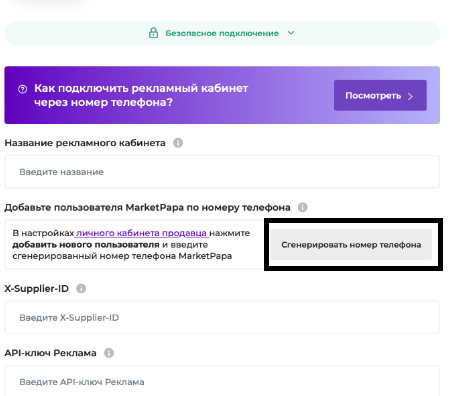Click info icon next to API-ключ Реклама

[x=109, y=353]
